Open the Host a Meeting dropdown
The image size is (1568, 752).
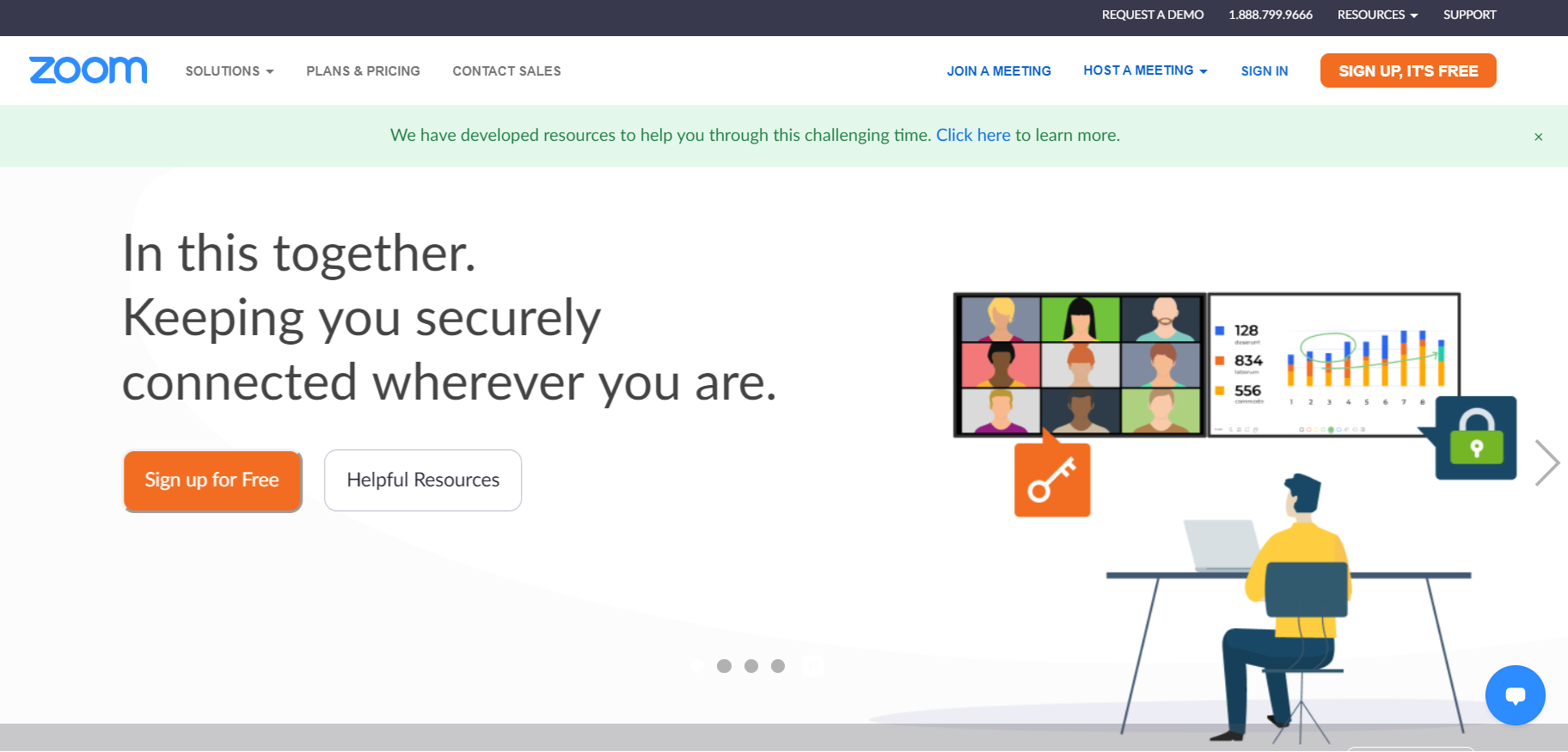(1145, 70)
